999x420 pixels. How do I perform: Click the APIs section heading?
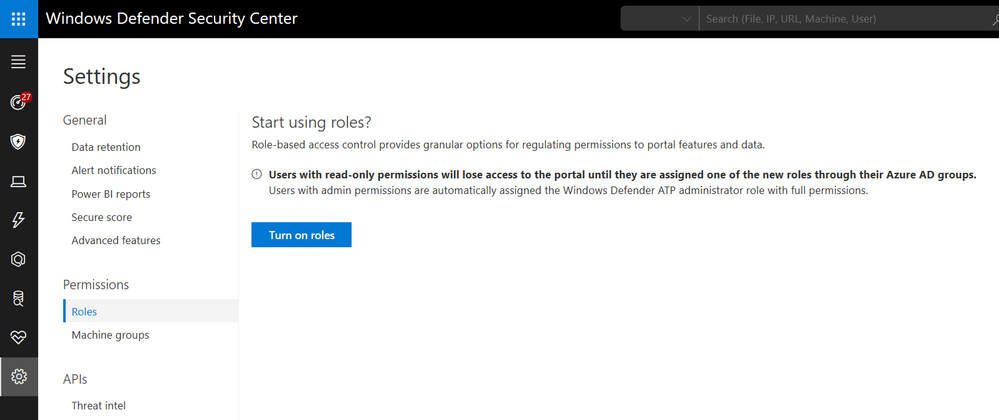(x=75, y=379)
